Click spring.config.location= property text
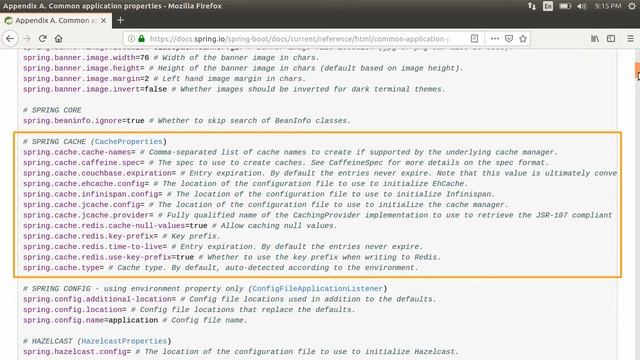Image resolution: width=640 pixels, height=360 pixels. [74, 310]
